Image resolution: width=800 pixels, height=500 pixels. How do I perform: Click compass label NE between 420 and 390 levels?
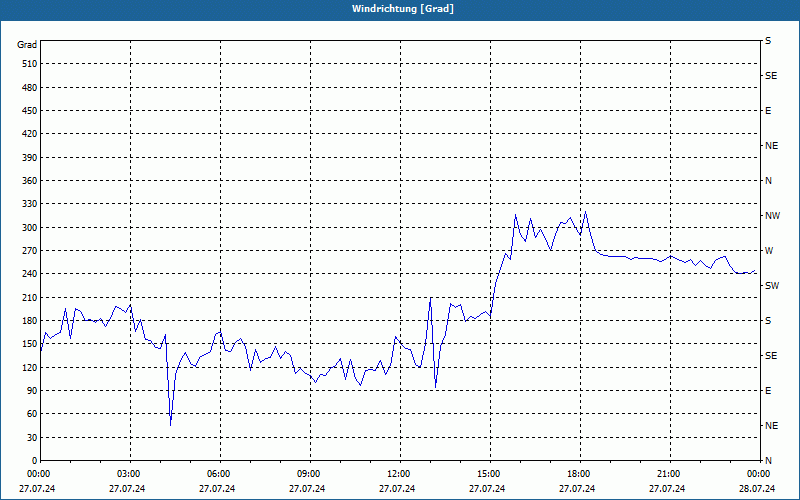pos(771,146)
